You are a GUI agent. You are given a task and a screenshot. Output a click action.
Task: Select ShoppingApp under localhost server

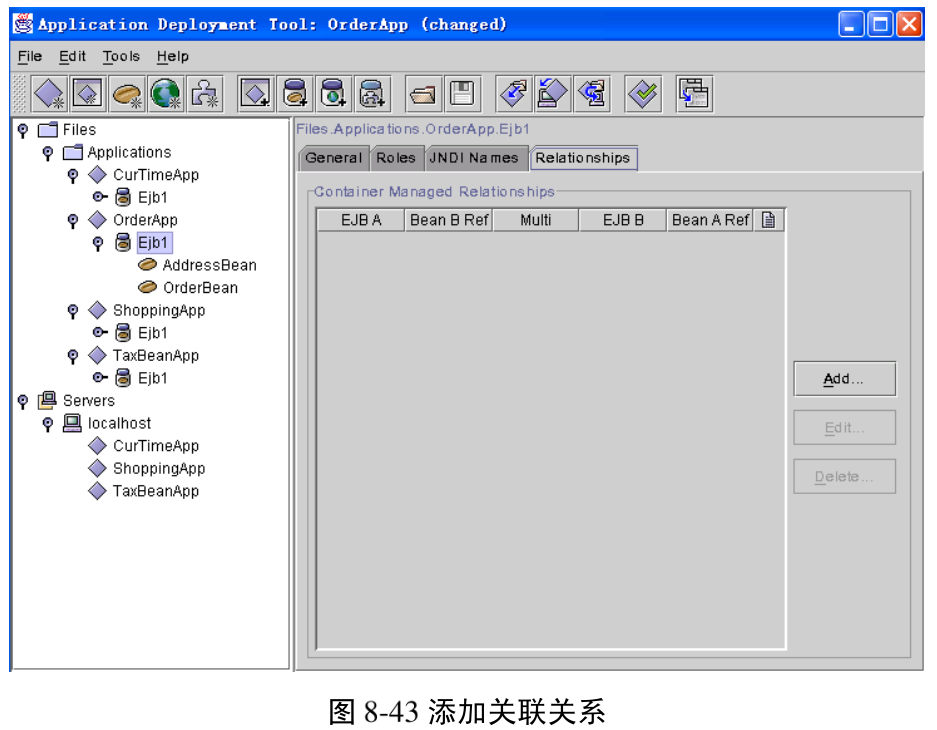[x=159, y=468]
